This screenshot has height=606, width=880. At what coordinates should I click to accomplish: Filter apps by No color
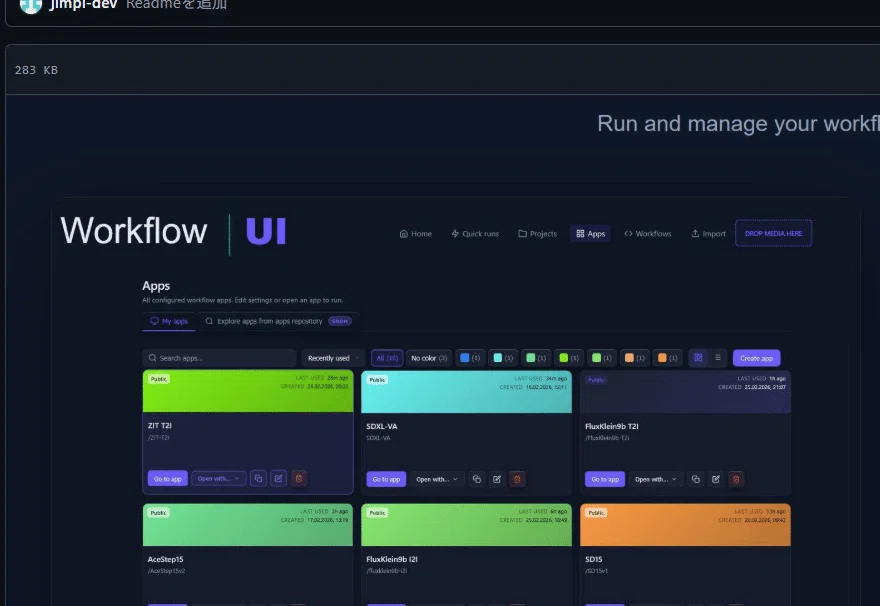tap(429, 358)
